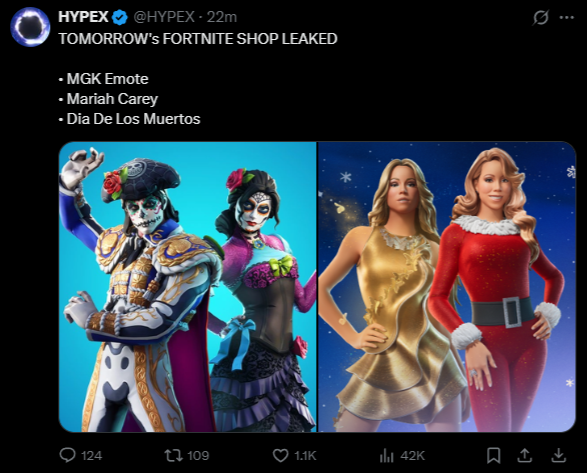The height and width of the screenshot is (473, 587).
Task: Click the 1.1K likes count
Action: click(x=305, y=455)
